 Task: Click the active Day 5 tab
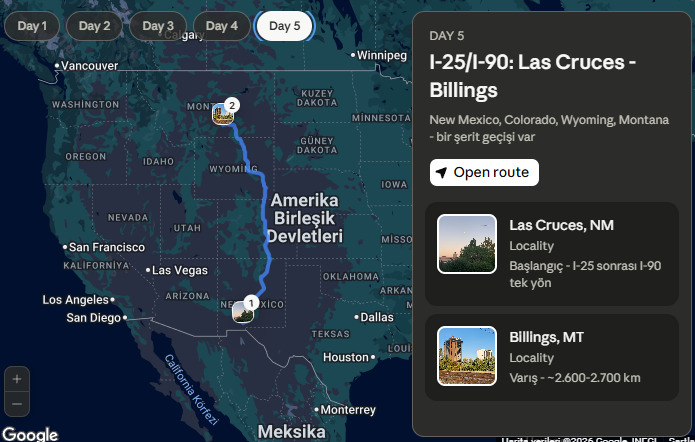(x=285, y=26)
